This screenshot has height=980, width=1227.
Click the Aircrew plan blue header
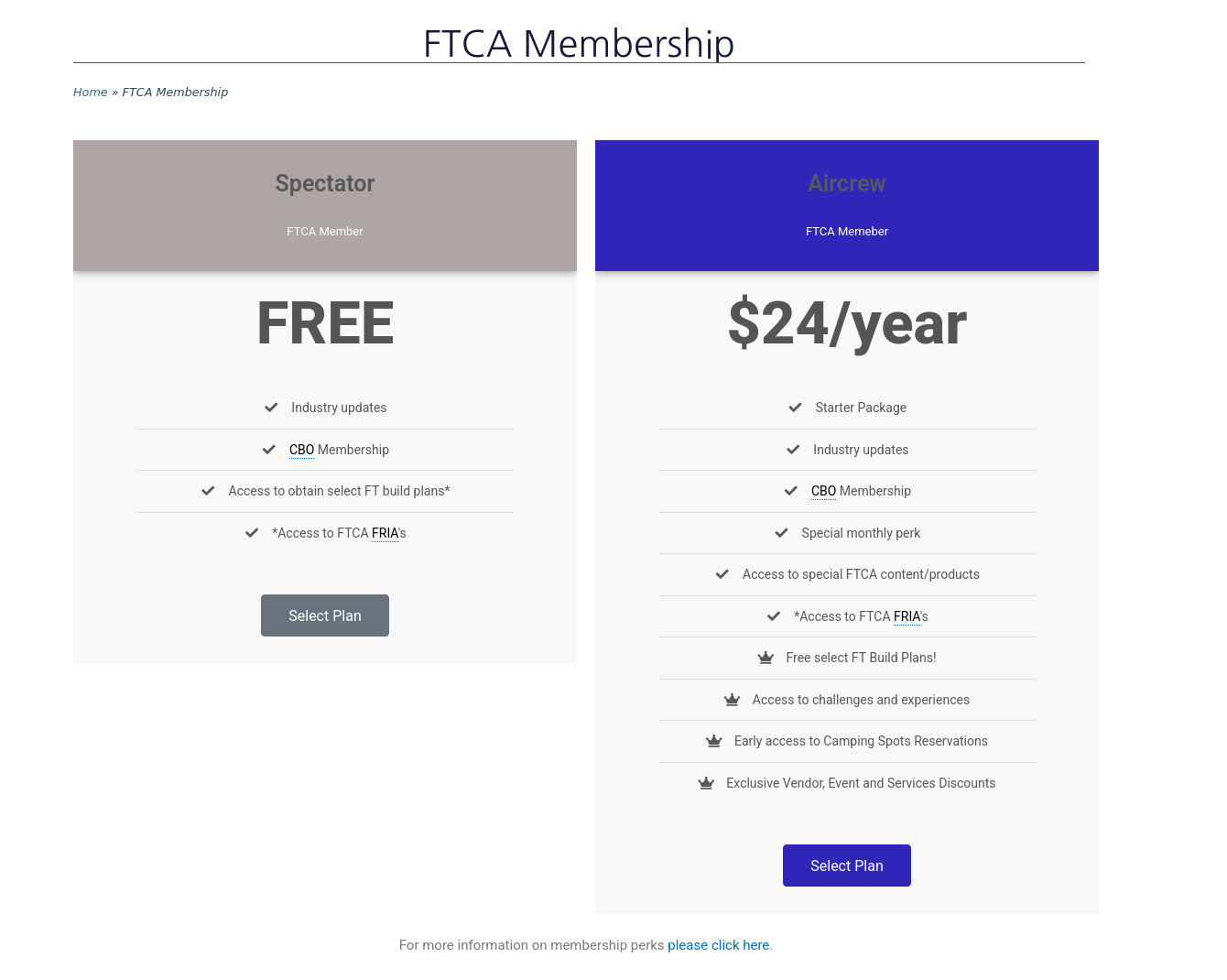pyautogui.click(x=847, y=205)
